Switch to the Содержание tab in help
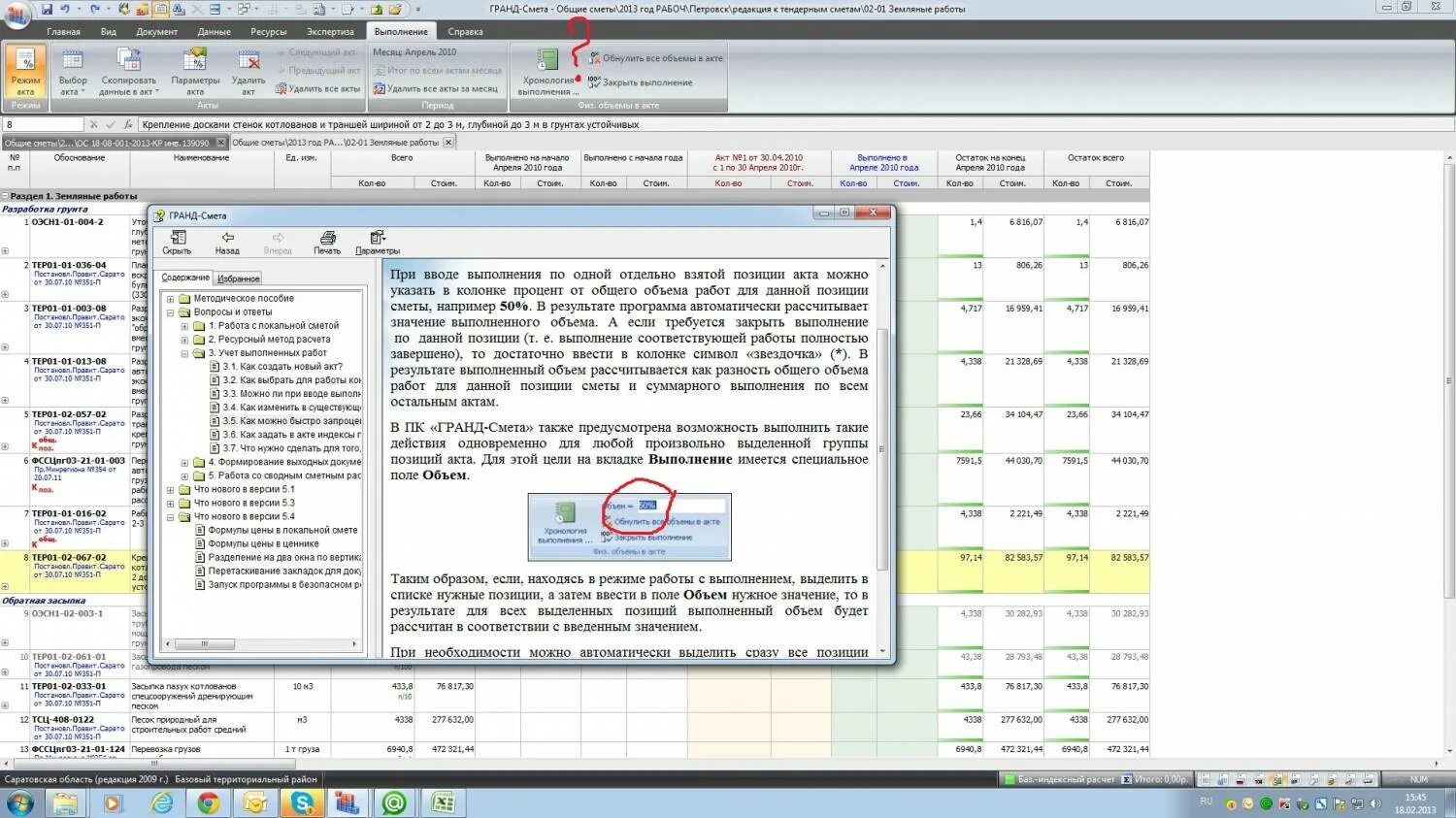Image resolution: width=1456 pixels, height=818 pixels. 185,278
